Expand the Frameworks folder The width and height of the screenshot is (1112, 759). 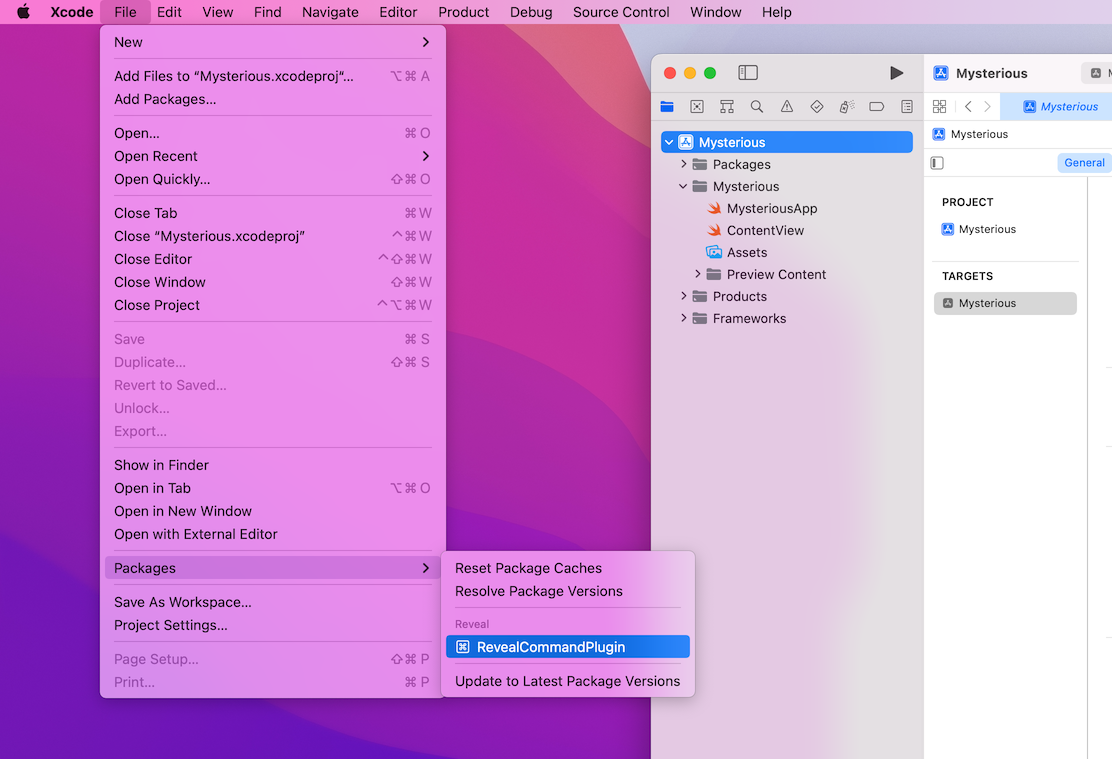[684, 318]
